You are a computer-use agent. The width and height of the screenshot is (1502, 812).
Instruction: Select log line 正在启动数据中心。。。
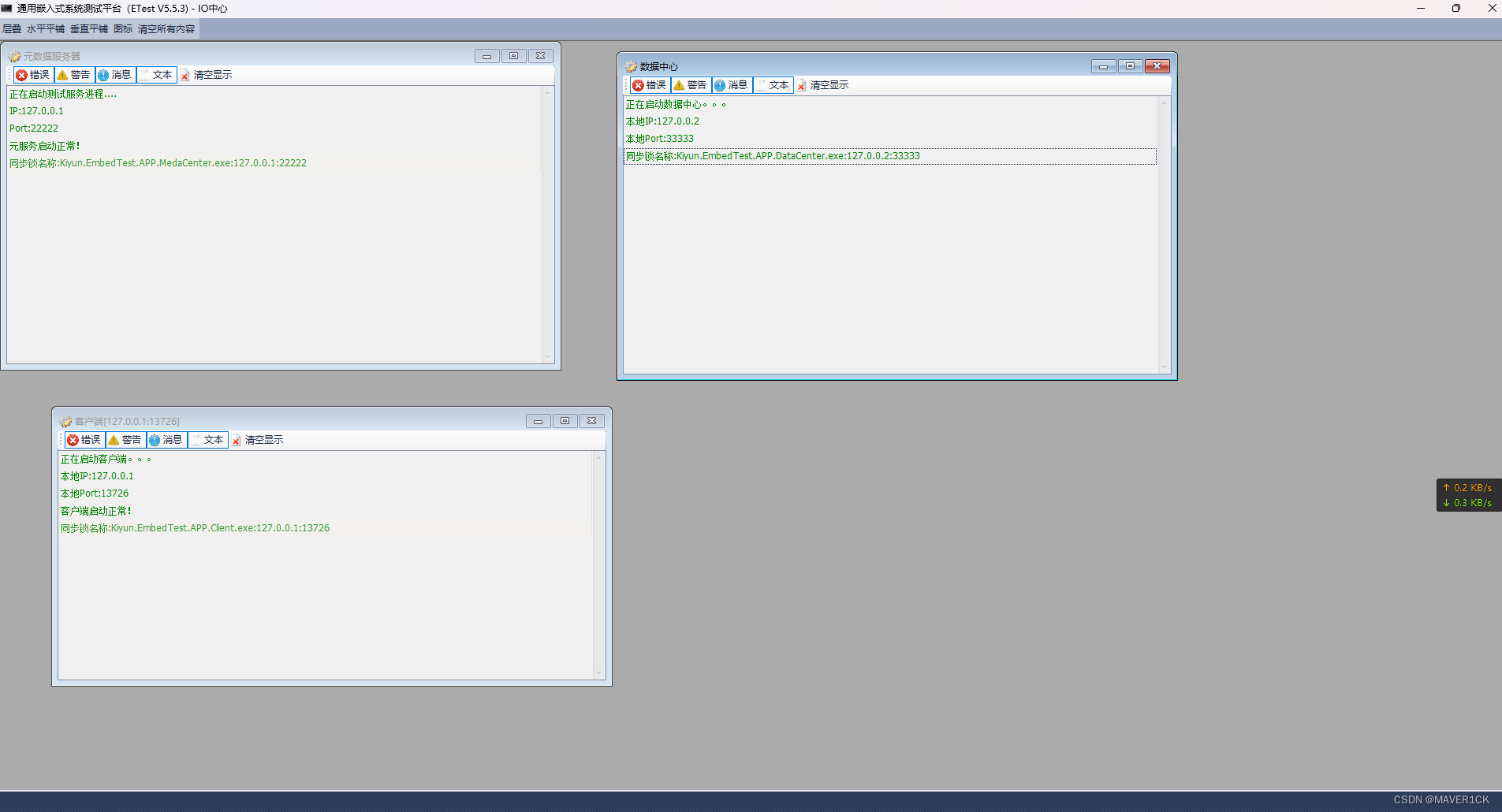891,105
